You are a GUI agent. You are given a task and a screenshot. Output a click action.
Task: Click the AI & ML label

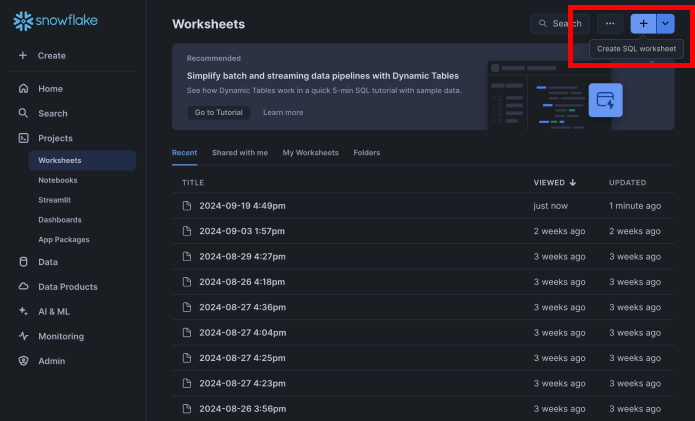pos(54,312)
